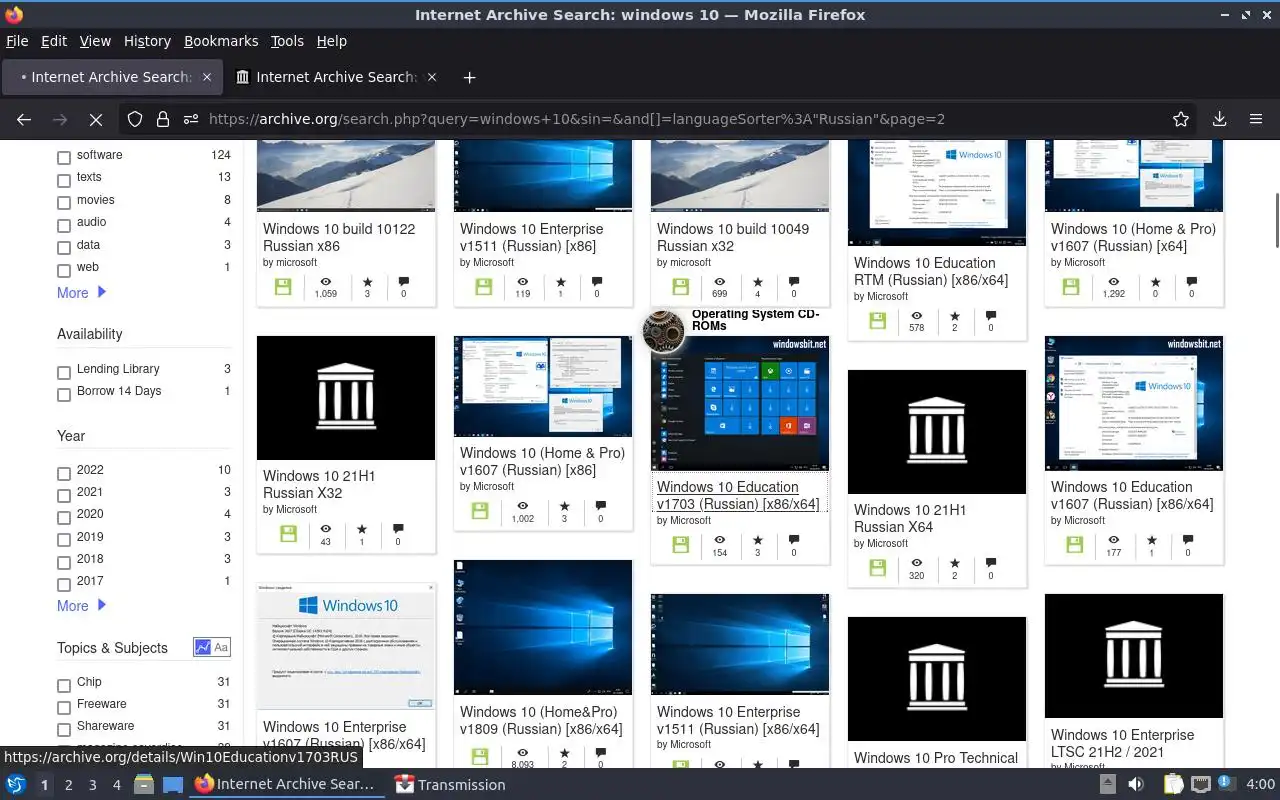Image resolution: width=1280 pixels, height=800 pixels.
Task: Open Windows 10 21H1 Russian X64 link
Action: point(910,518)
